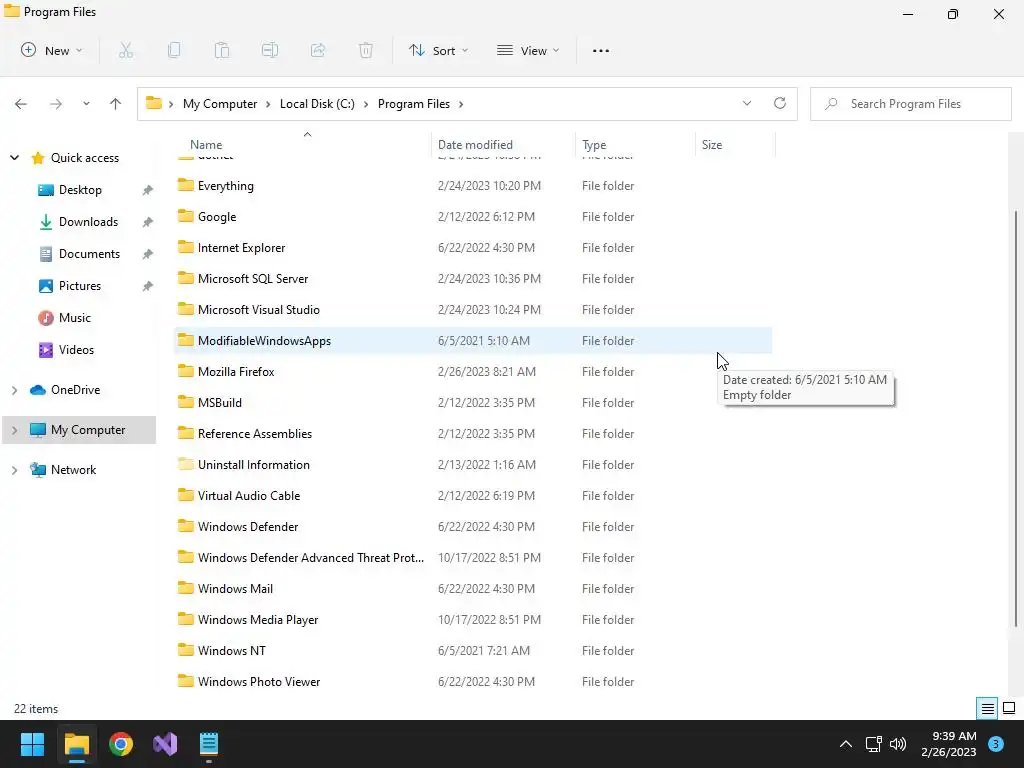Click the volume speaker tray icon

tap(898, 744)
